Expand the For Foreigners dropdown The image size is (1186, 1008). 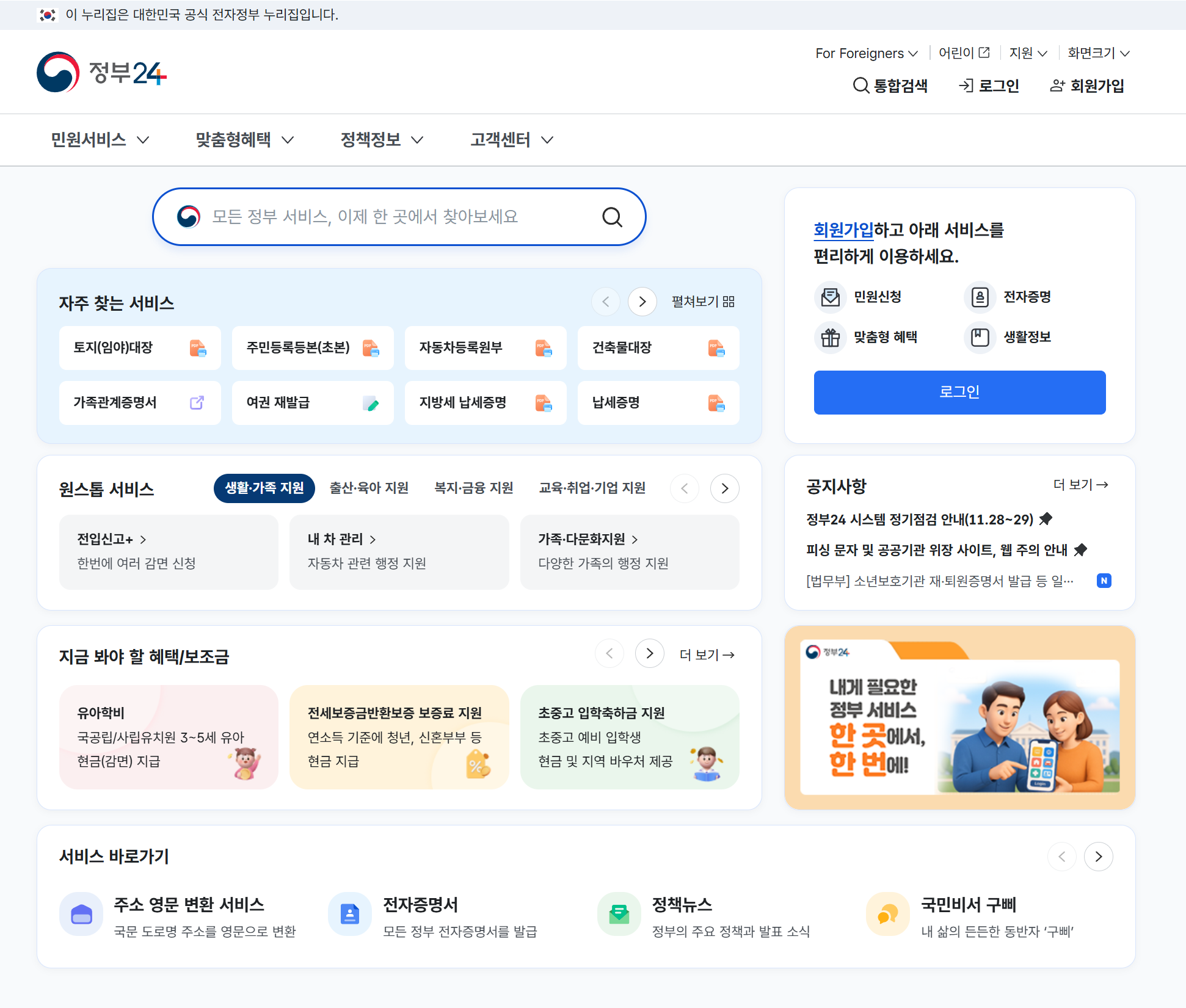pyautogui.click(x=866, y=54)
